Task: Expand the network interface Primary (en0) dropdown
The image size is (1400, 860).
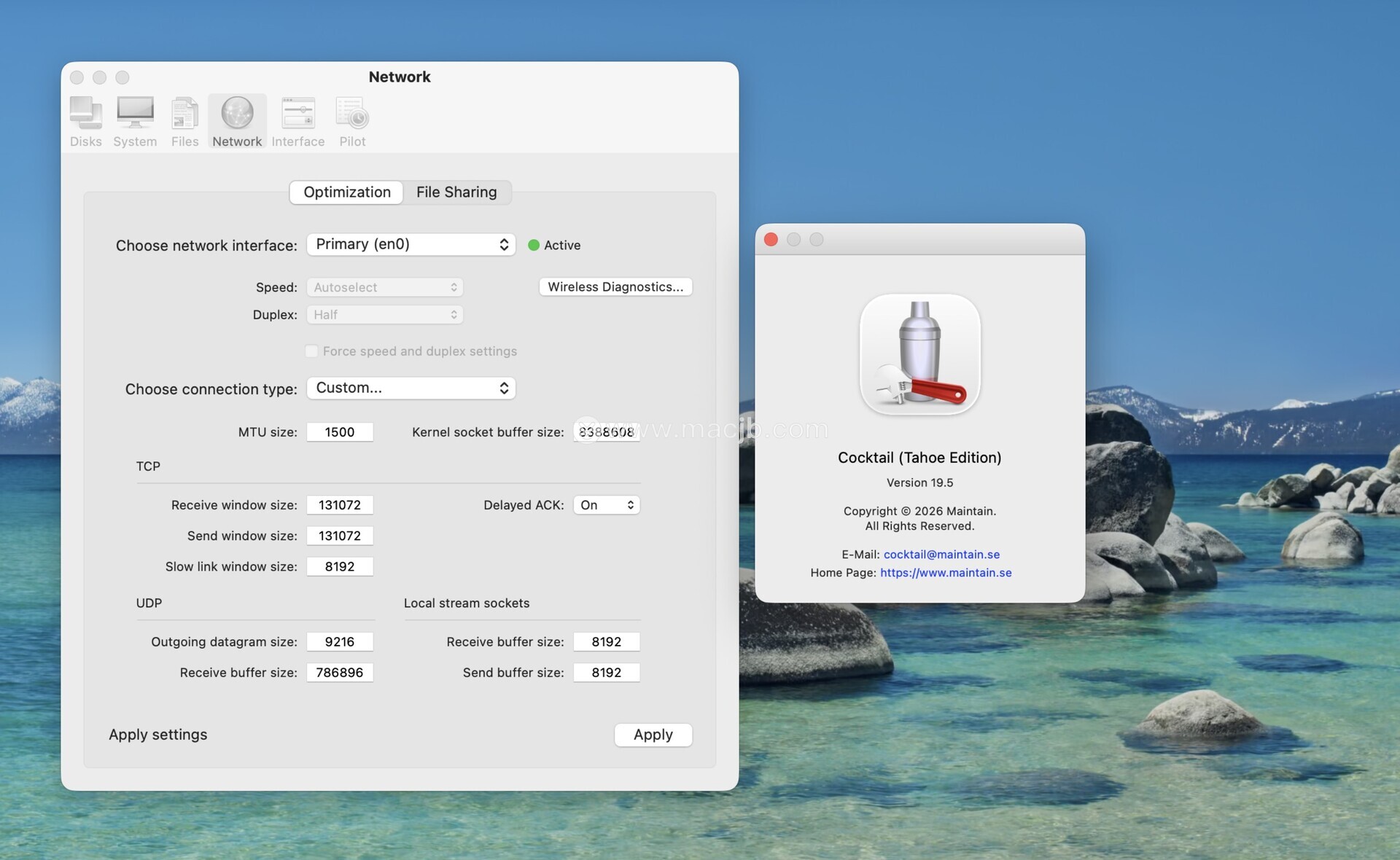Action: [411, 244]
